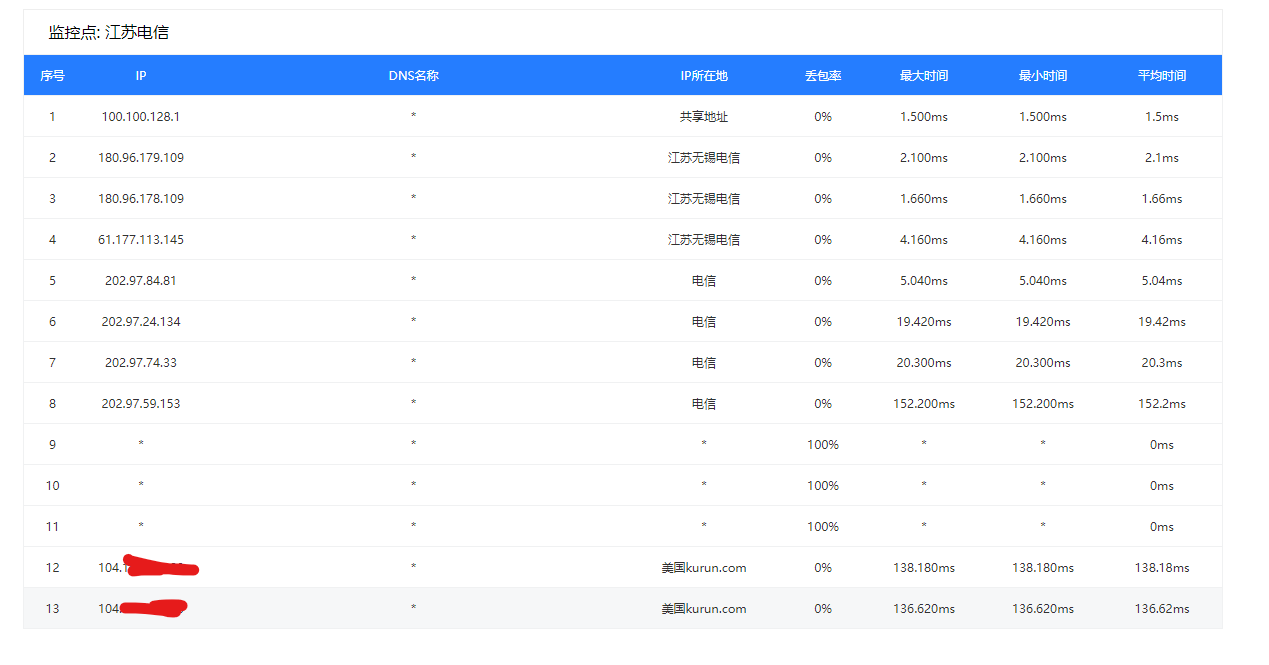Viewport: 1269px width, 665px height.
Task: Click the max time 19.420ms cell
Action: (924, 322)
